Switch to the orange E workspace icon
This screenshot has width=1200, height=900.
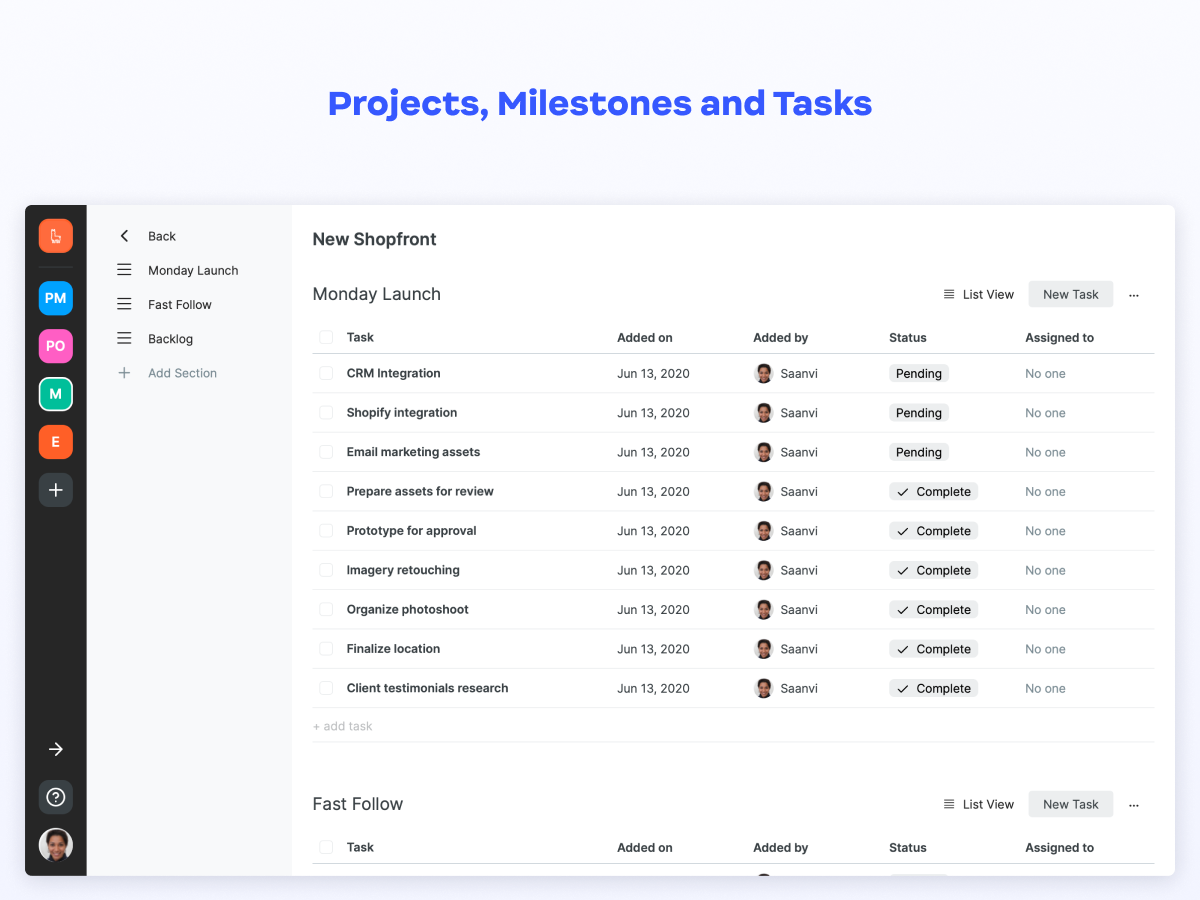tap(56, 442)
